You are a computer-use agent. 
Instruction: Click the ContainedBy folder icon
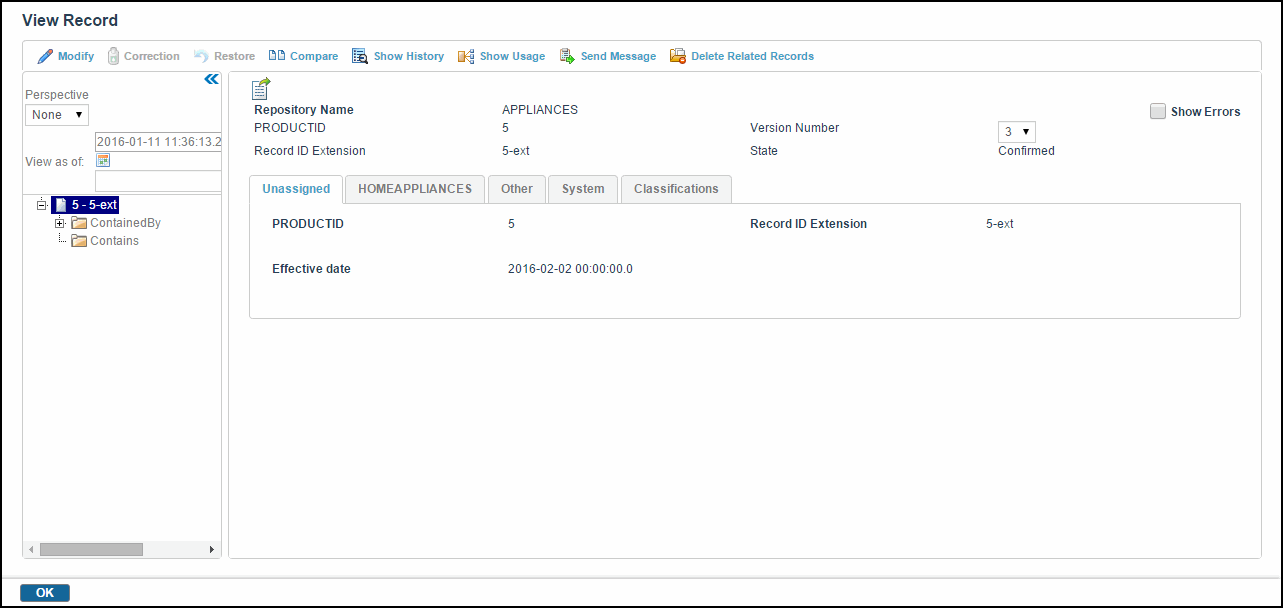[79, 223]
